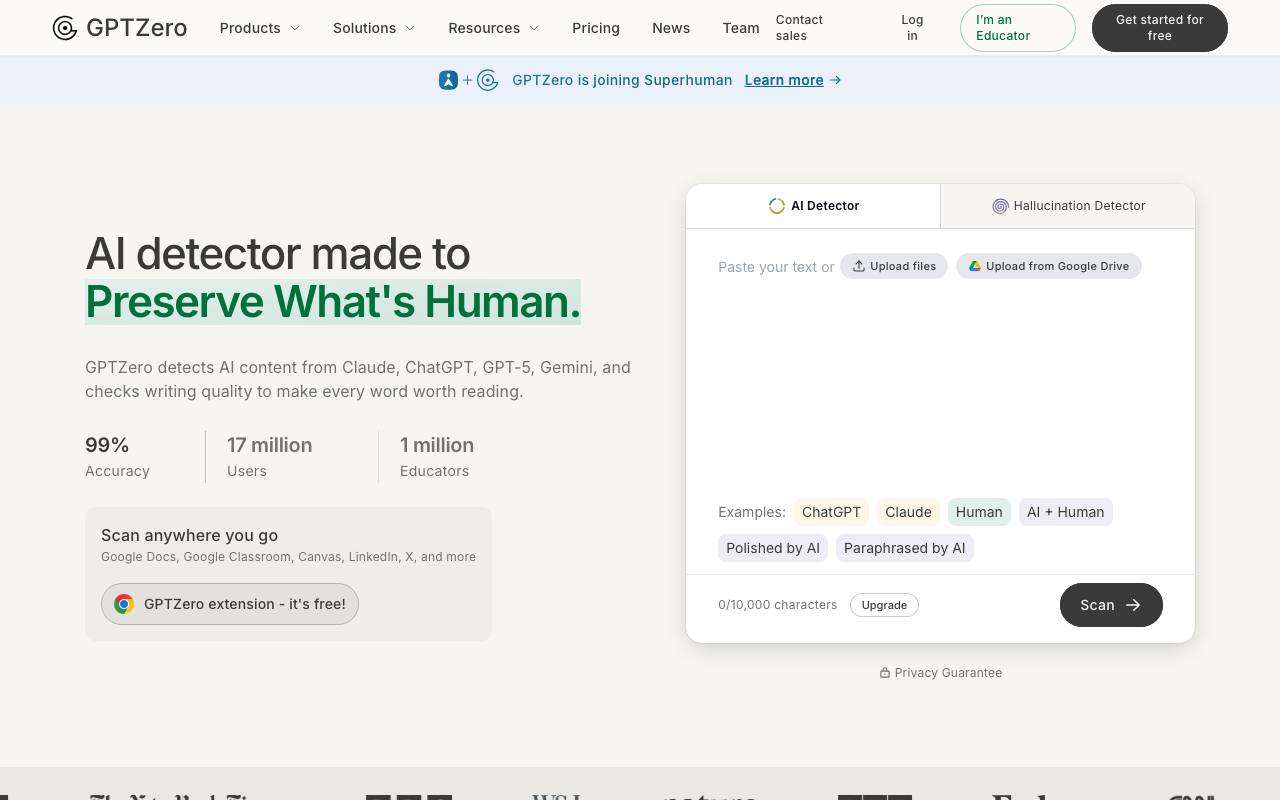This screenshot has width=1280, height=800.
Task: Click Get started for free button
Action: click(1160, 28)
